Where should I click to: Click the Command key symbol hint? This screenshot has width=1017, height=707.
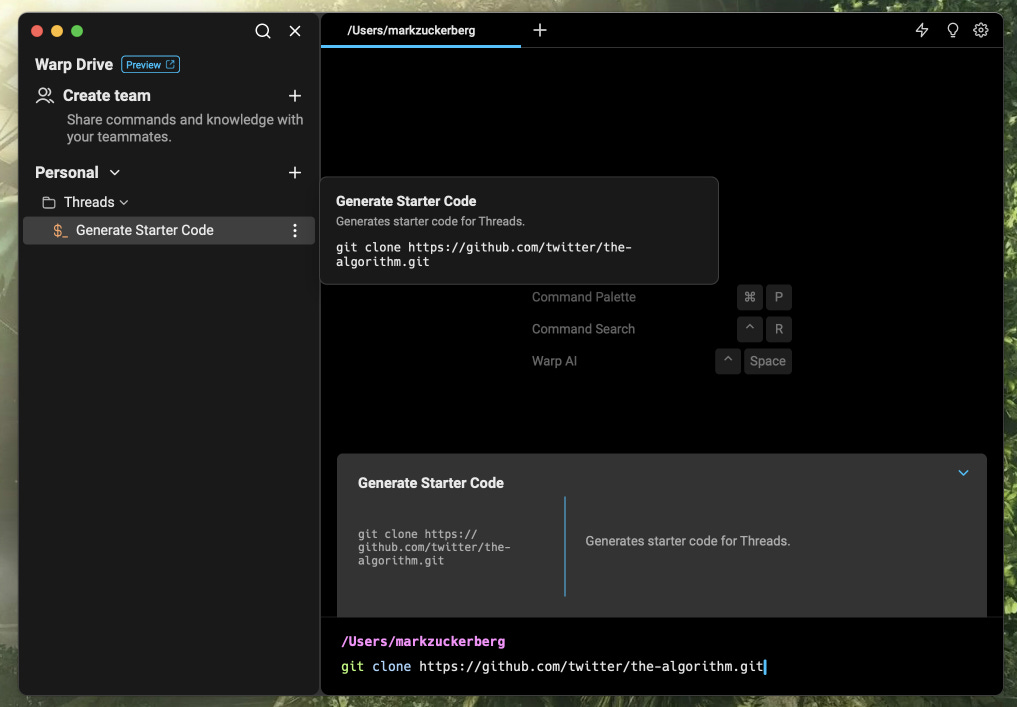click(x=750, y=297)
